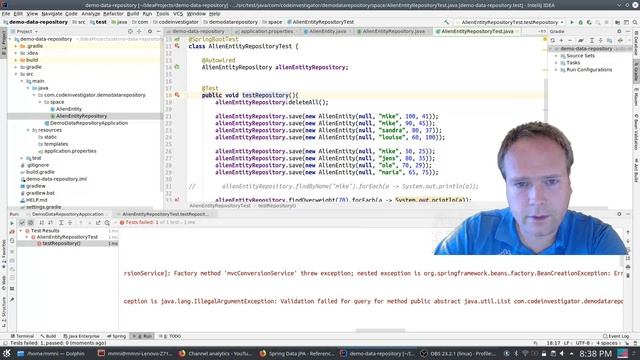Expand all nodes in Gradle panel
Image resolution: width=640 pixels, height=360 pixels.
(591, 40)
